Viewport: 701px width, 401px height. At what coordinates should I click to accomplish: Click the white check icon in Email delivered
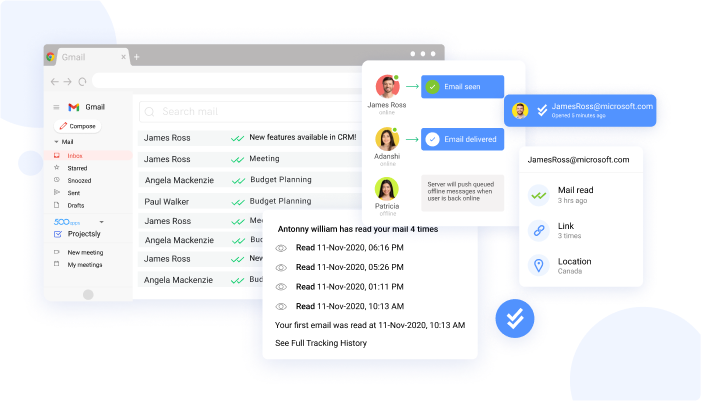click(432, 139)
